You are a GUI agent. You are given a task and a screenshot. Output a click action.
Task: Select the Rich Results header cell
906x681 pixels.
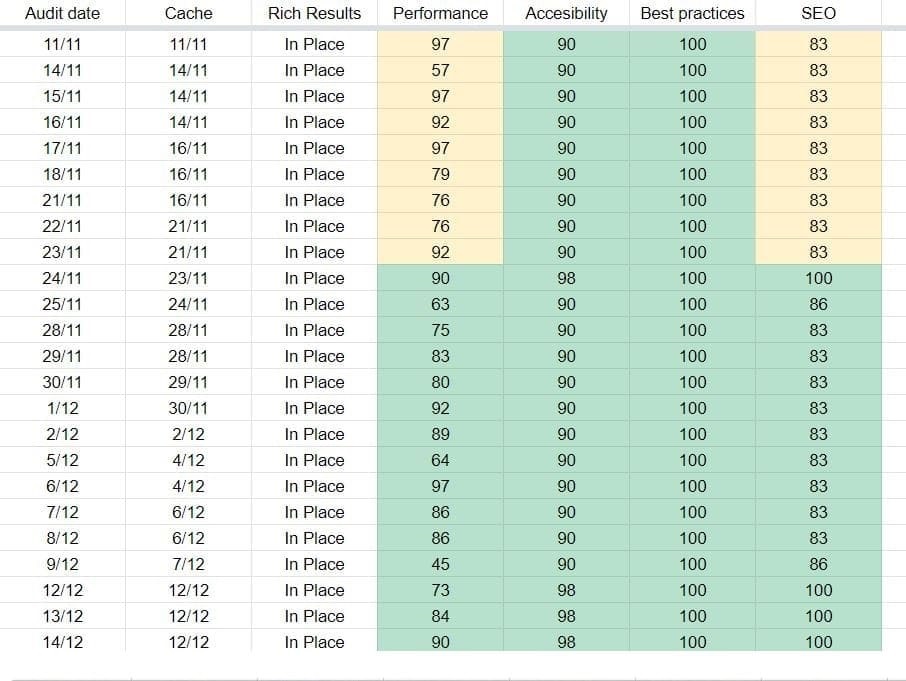coord(314,14)
